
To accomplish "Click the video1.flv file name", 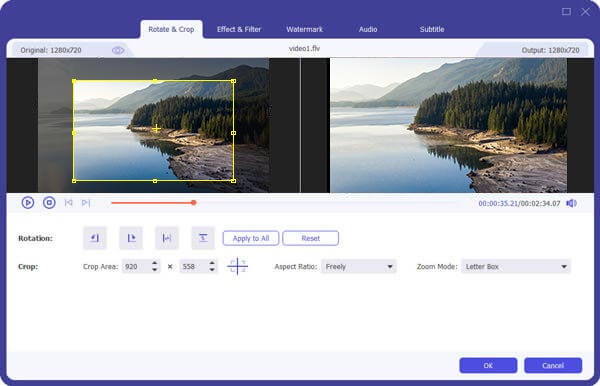I will click(304, 49).
